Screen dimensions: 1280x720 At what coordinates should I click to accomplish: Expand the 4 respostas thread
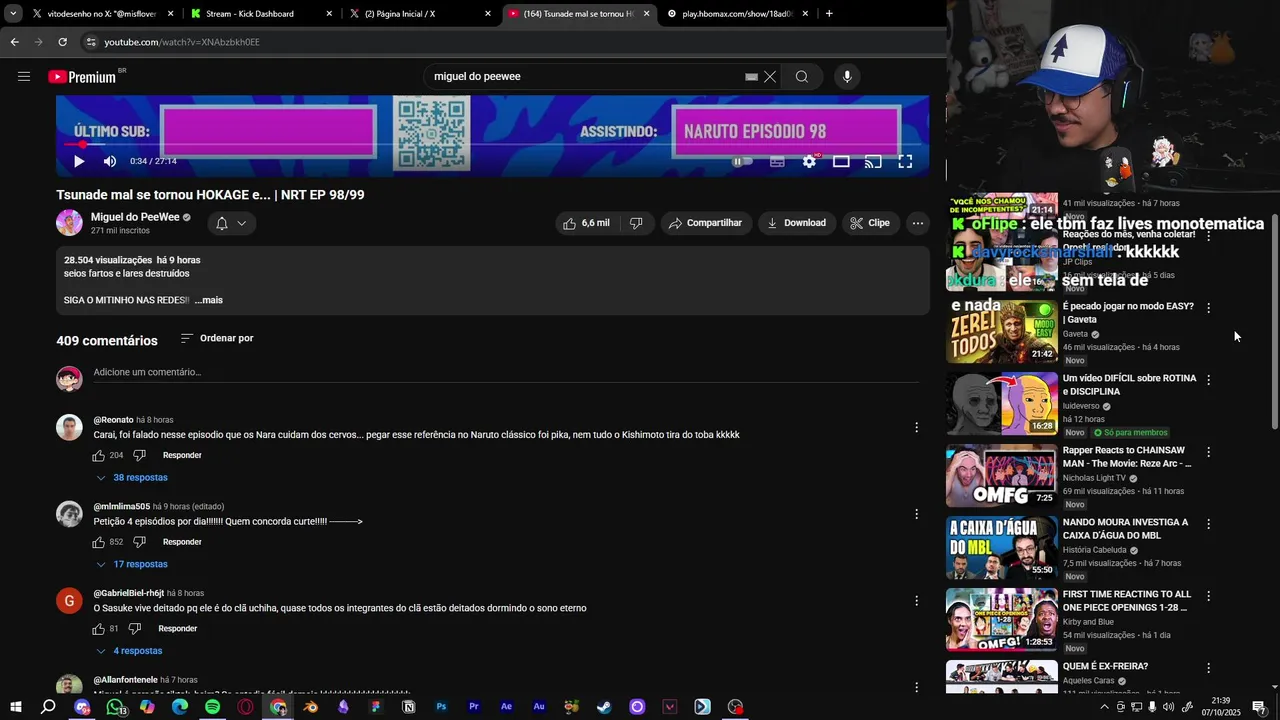pyautogui.click(x=129, y=651)
